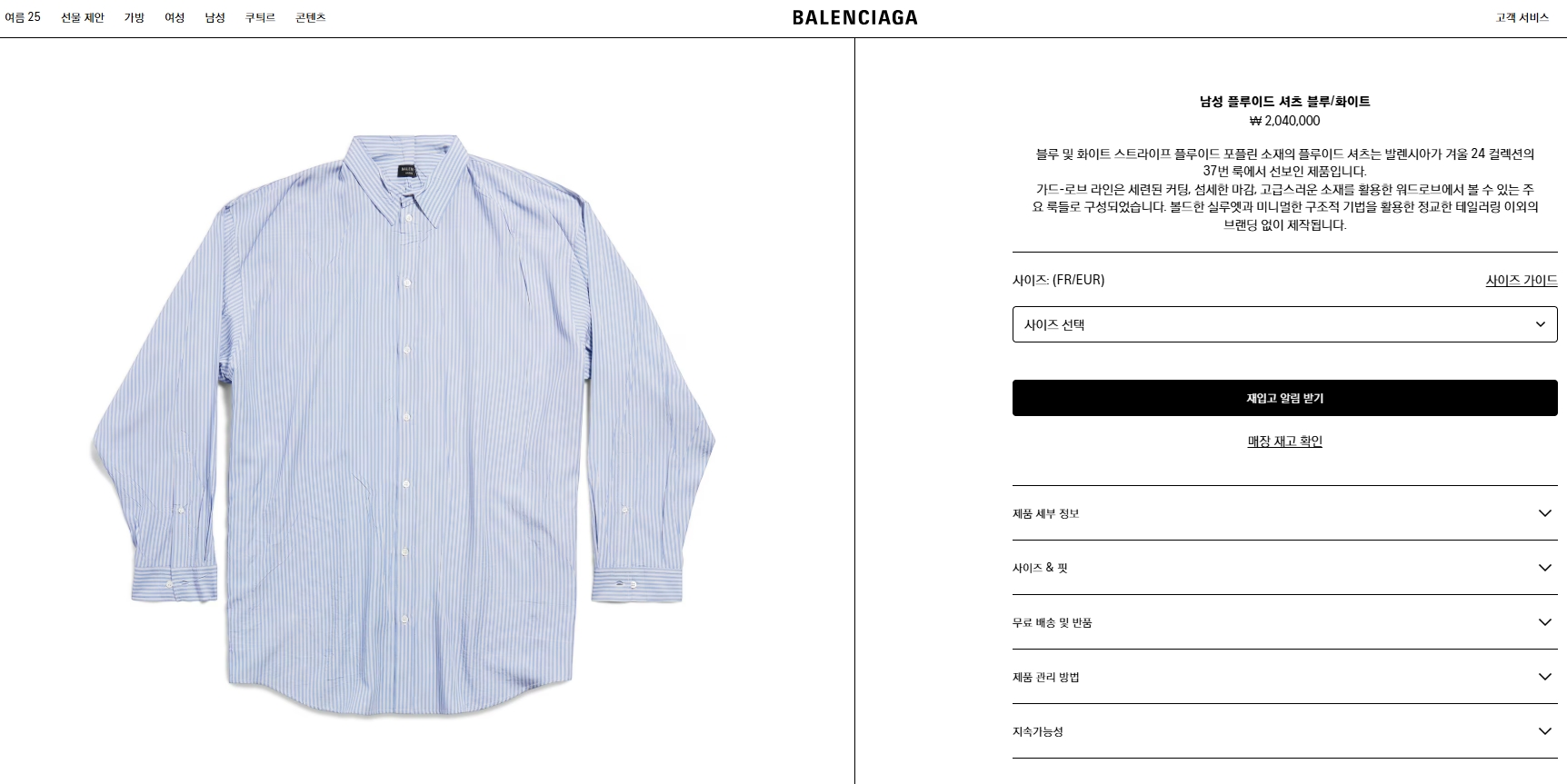The width and height of the screenshot is (1567, 784).
Task: Expand 무료 배송 및 반품 chevron
Action: coord(1544,622)
